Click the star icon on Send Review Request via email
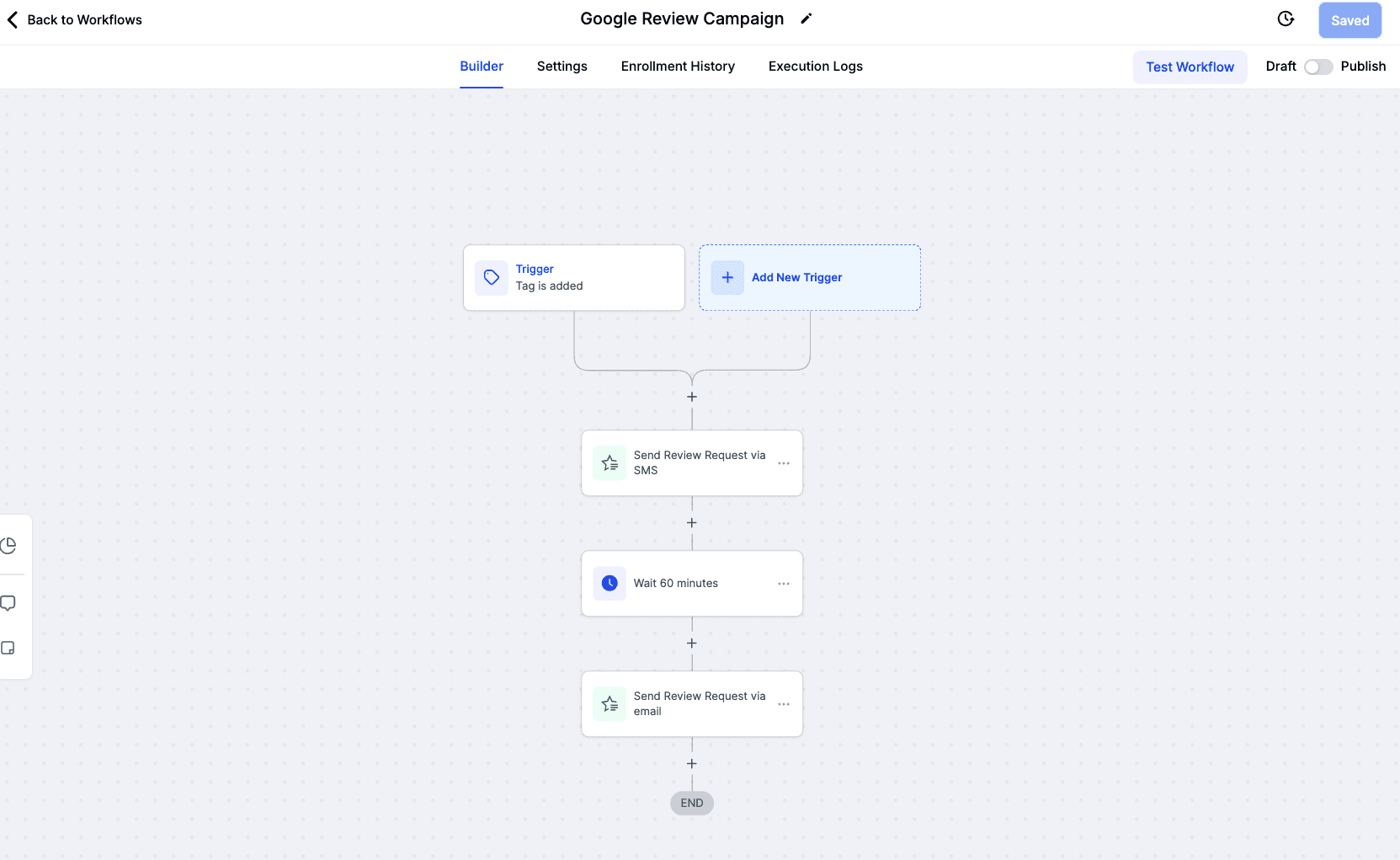Screen dimensions: 1400x860 point(610,704)
